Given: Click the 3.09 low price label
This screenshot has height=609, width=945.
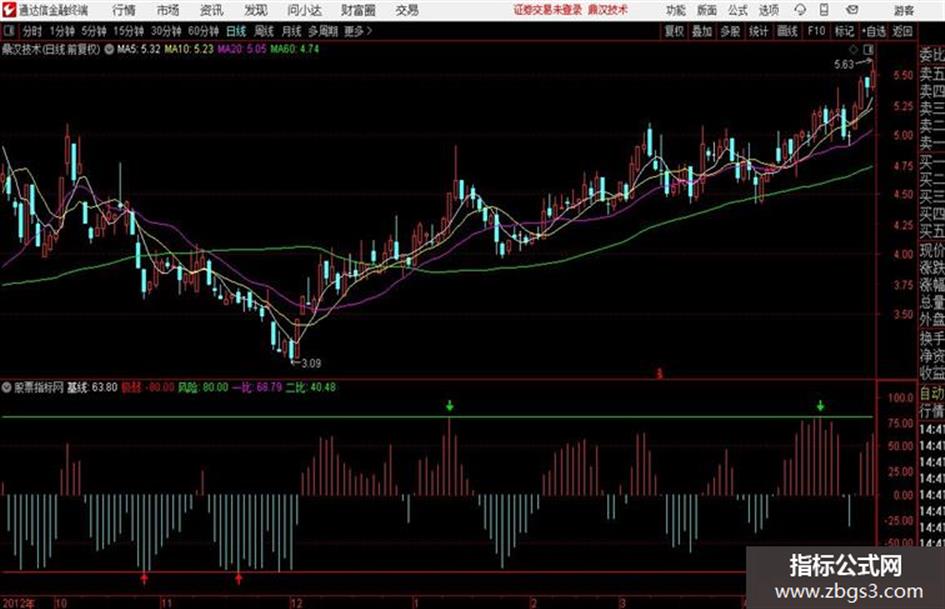Looking at the screenshot, I should pos(311,363).
